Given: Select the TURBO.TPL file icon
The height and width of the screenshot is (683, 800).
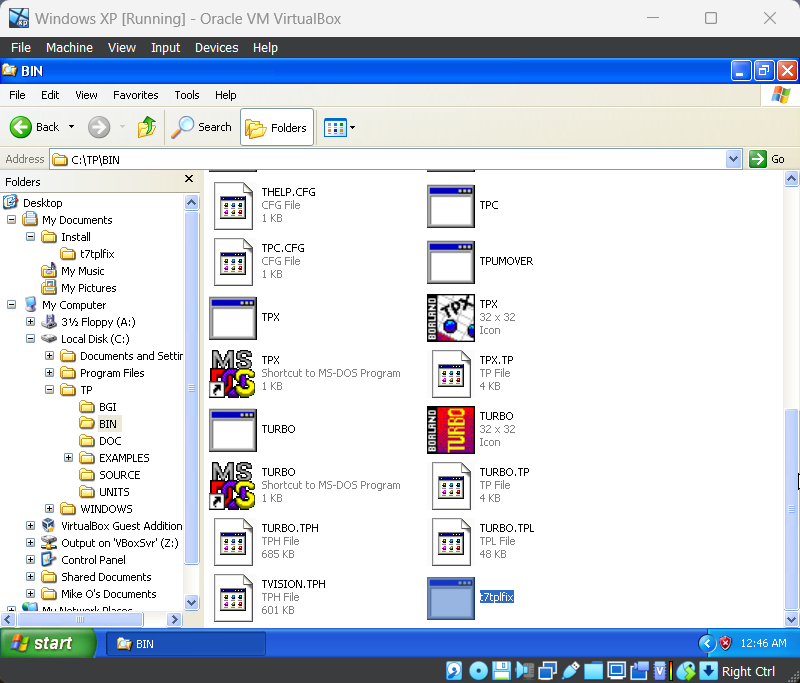Looking at the screenshot, I should point(451,542).
